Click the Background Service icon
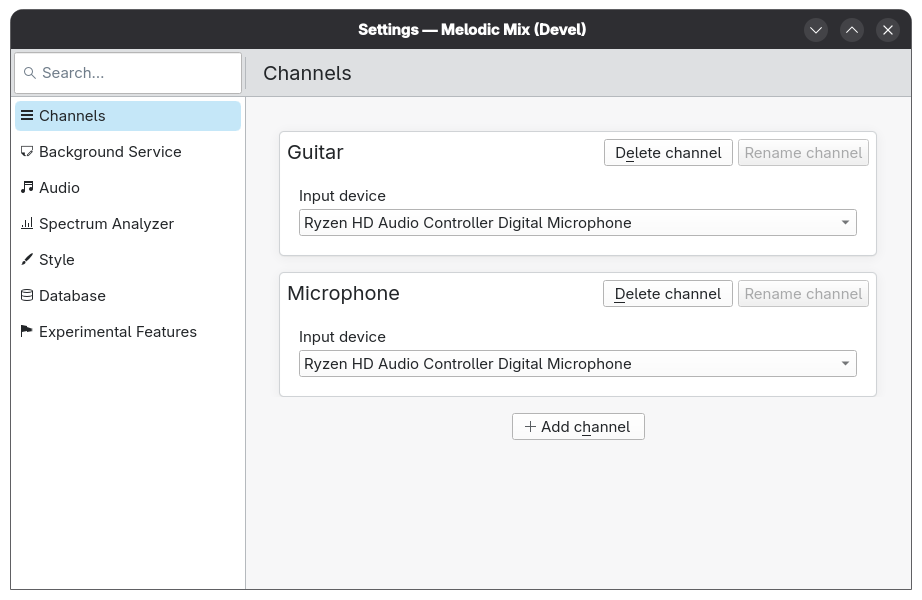This screenshot has height=600, width=922. click(x=27, y=152)
